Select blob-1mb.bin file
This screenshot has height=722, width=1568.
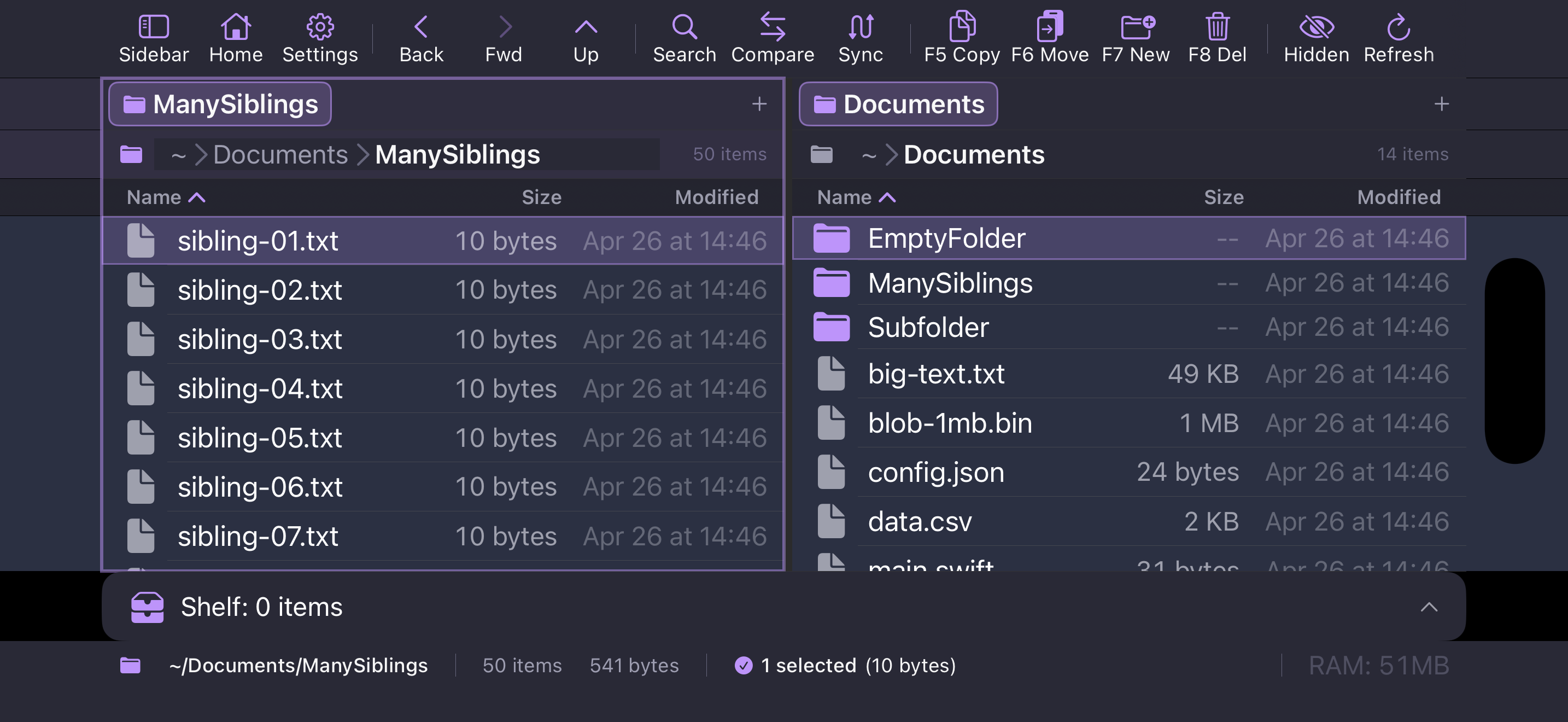(x=1129, y=423)
